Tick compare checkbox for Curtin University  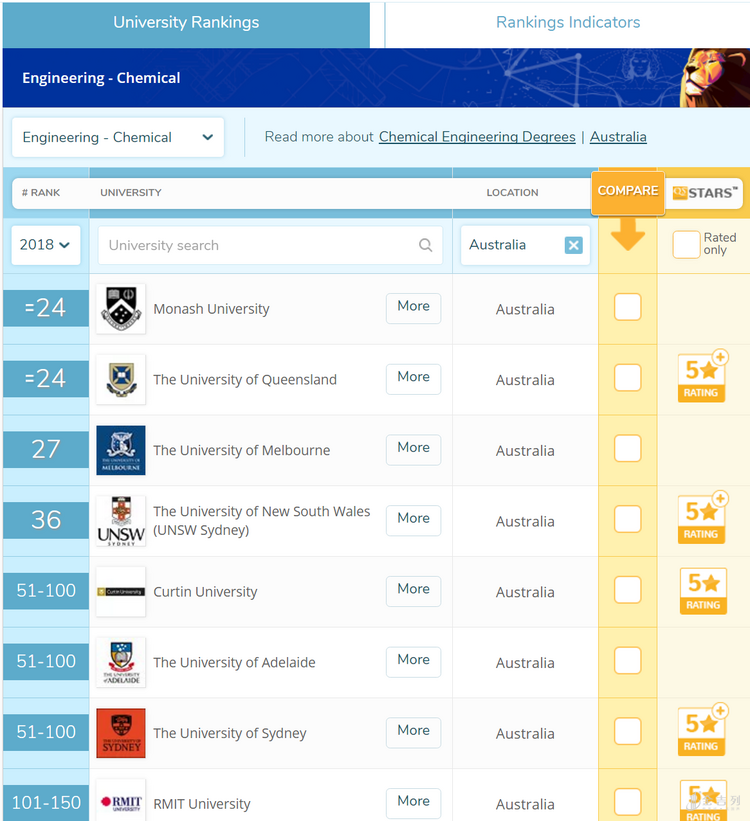pos(627,590)
